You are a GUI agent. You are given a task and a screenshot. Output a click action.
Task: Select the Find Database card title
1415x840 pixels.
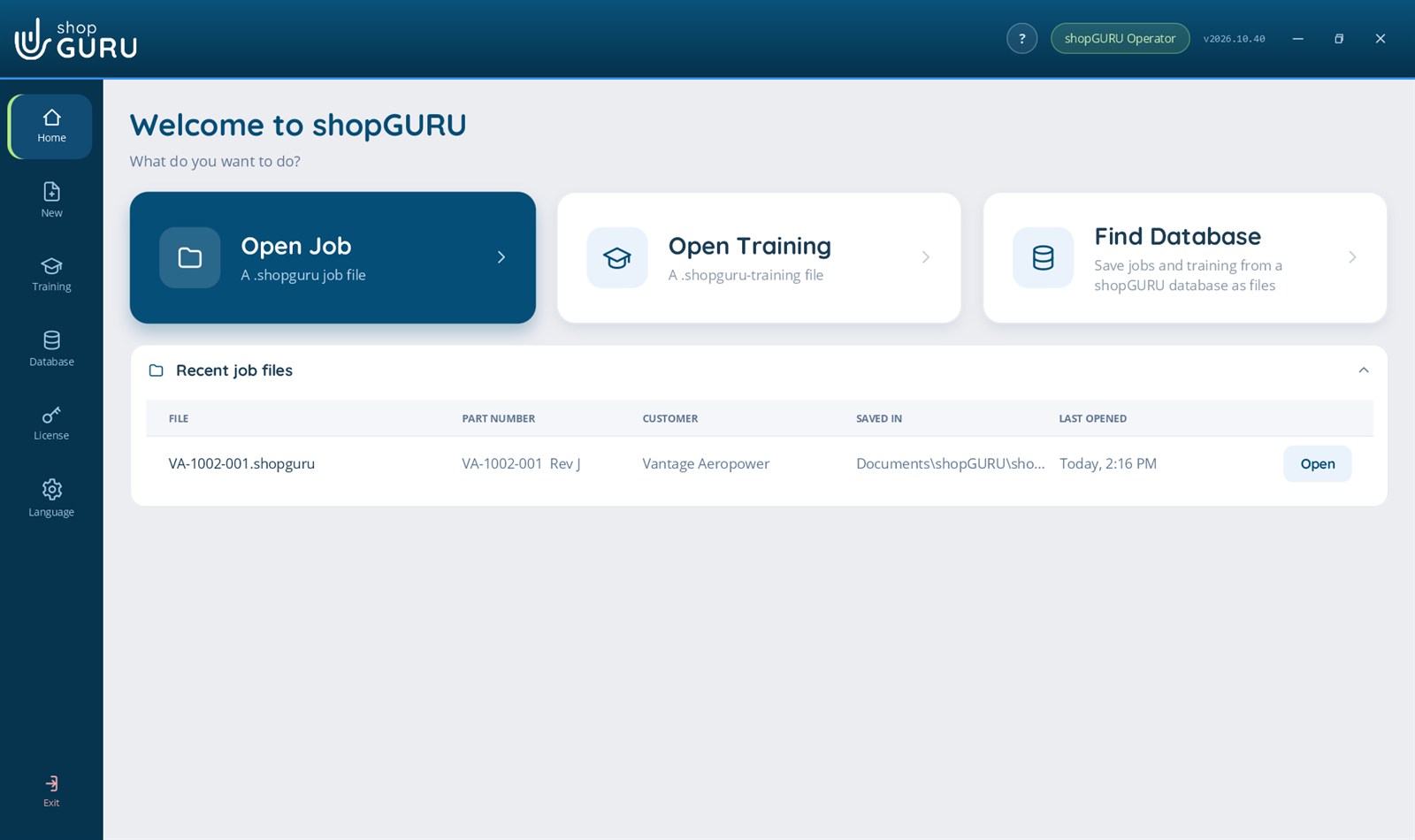(x=1177, y=236)
